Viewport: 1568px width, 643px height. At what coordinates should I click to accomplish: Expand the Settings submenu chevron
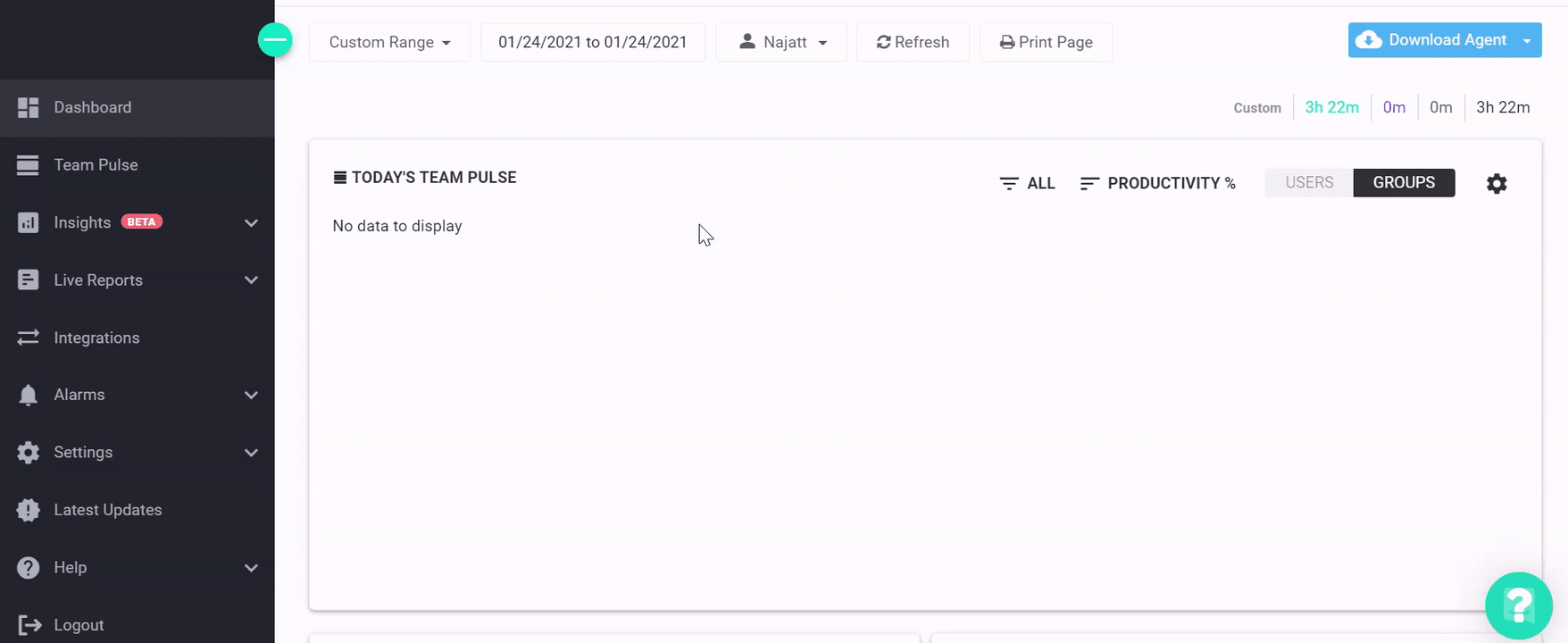click(x=251, y=453)
